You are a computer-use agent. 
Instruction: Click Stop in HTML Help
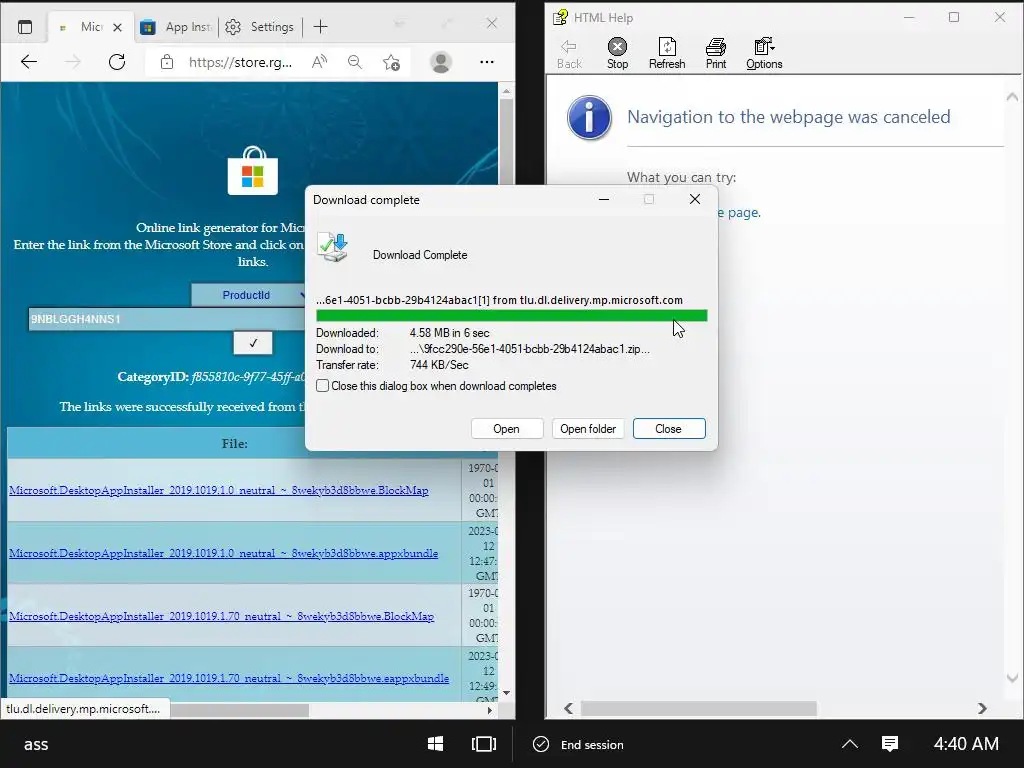pos(617,53)
